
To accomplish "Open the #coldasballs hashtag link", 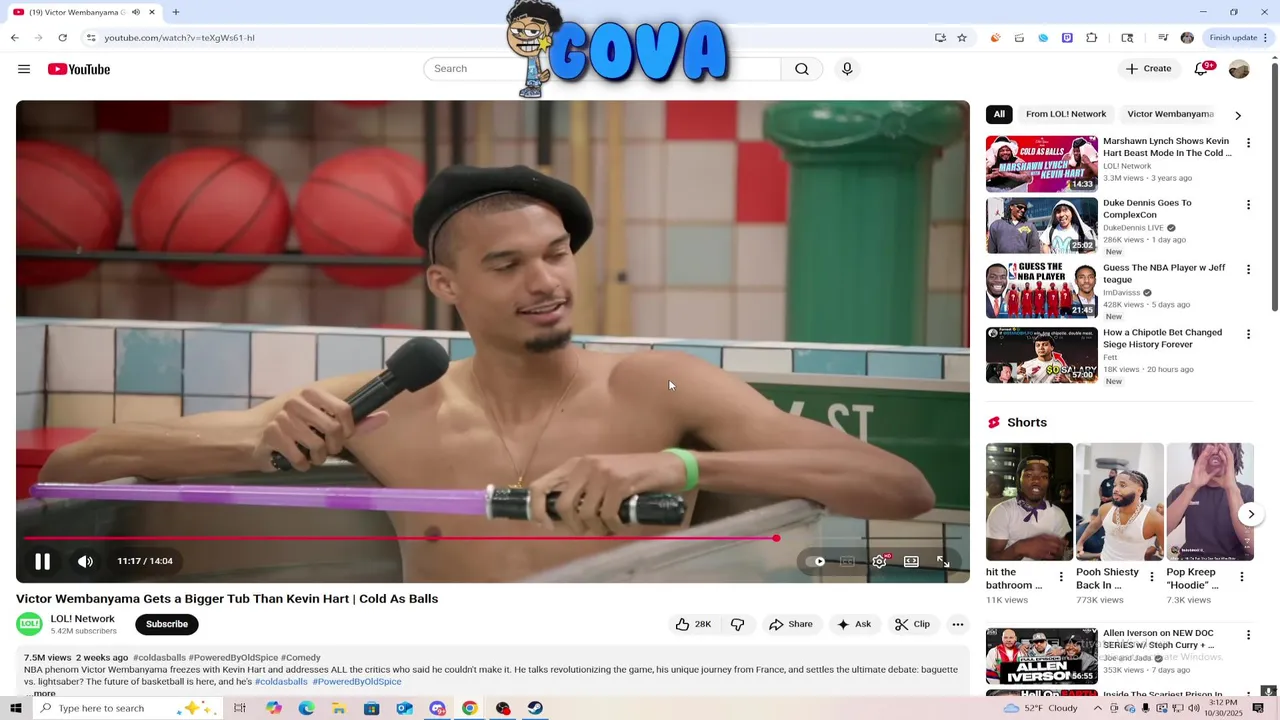I will point(281,682).
